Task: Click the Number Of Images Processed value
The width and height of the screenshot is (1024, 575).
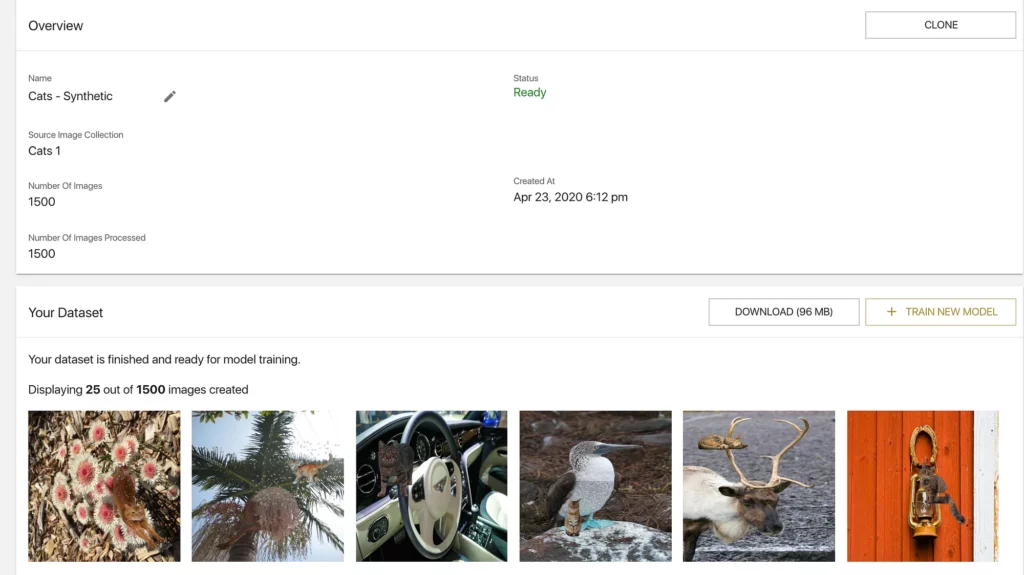Action: click(x=42, y=254)
